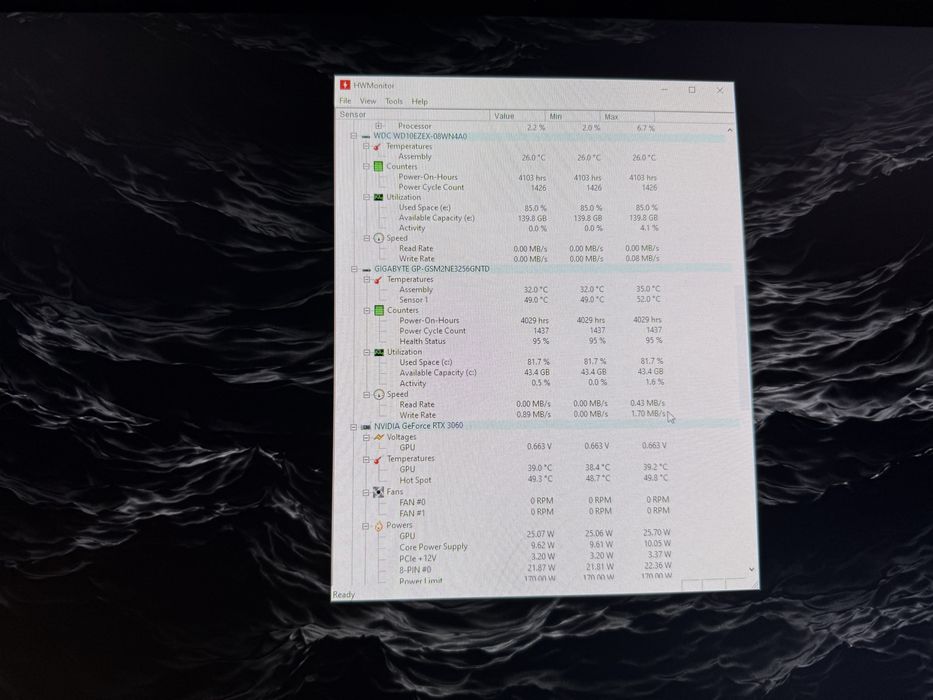Click the Sensor column header
Screen dimensions: 933x700
click(412, 115)
